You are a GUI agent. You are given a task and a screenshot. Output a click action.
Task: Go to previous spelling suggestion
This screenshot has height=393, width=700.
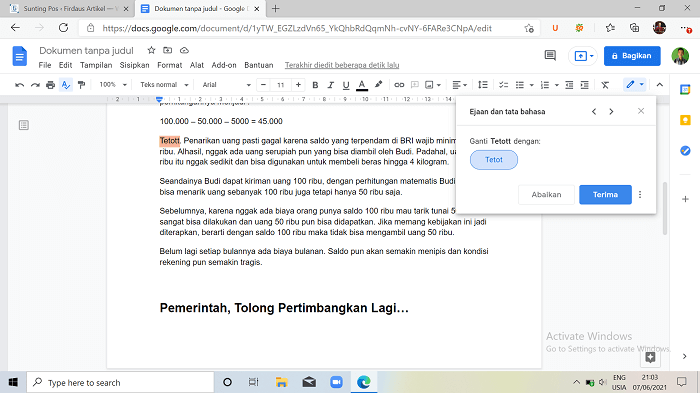(x=594, y=112)
